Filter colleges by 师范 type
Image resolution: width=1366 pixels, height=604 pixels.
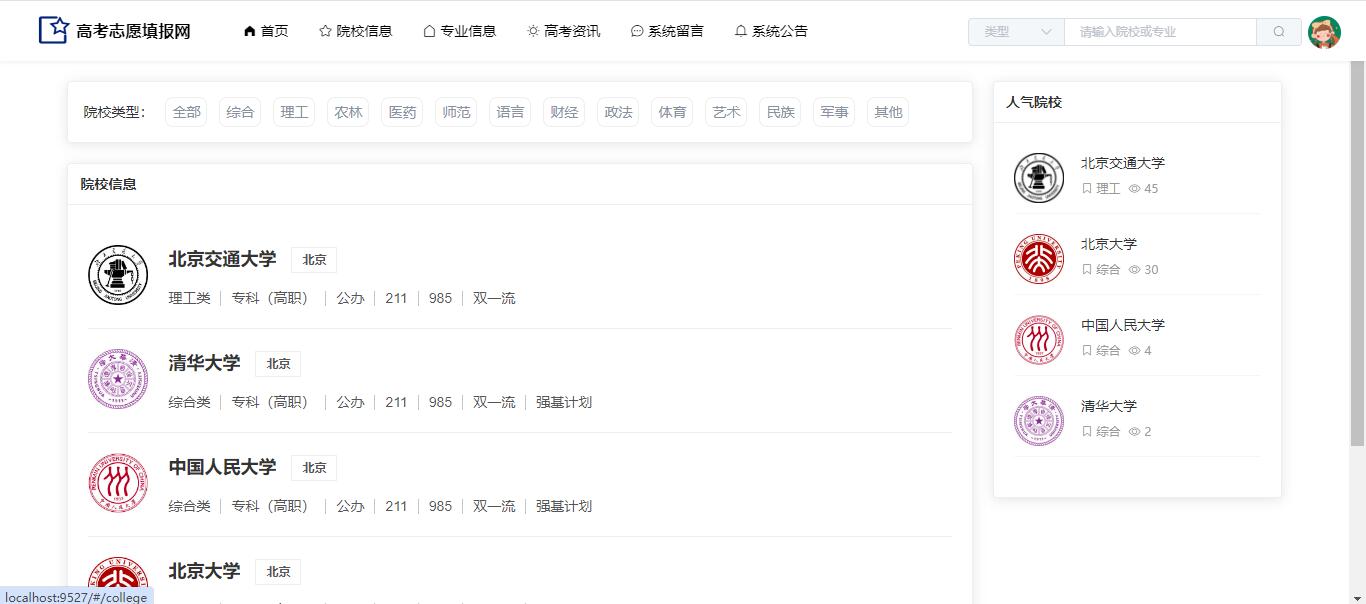click(x=456, y=112)
